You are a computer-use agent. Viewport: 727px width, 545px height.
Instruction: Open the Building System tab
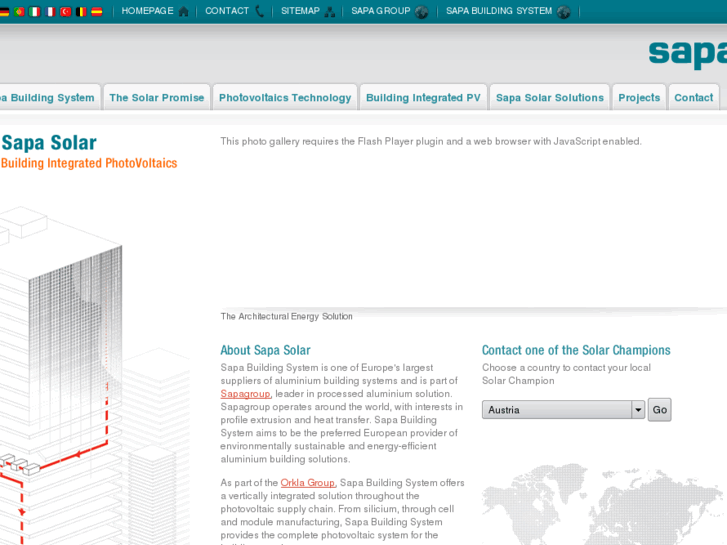pyautogui.click(x=48, y=97)
